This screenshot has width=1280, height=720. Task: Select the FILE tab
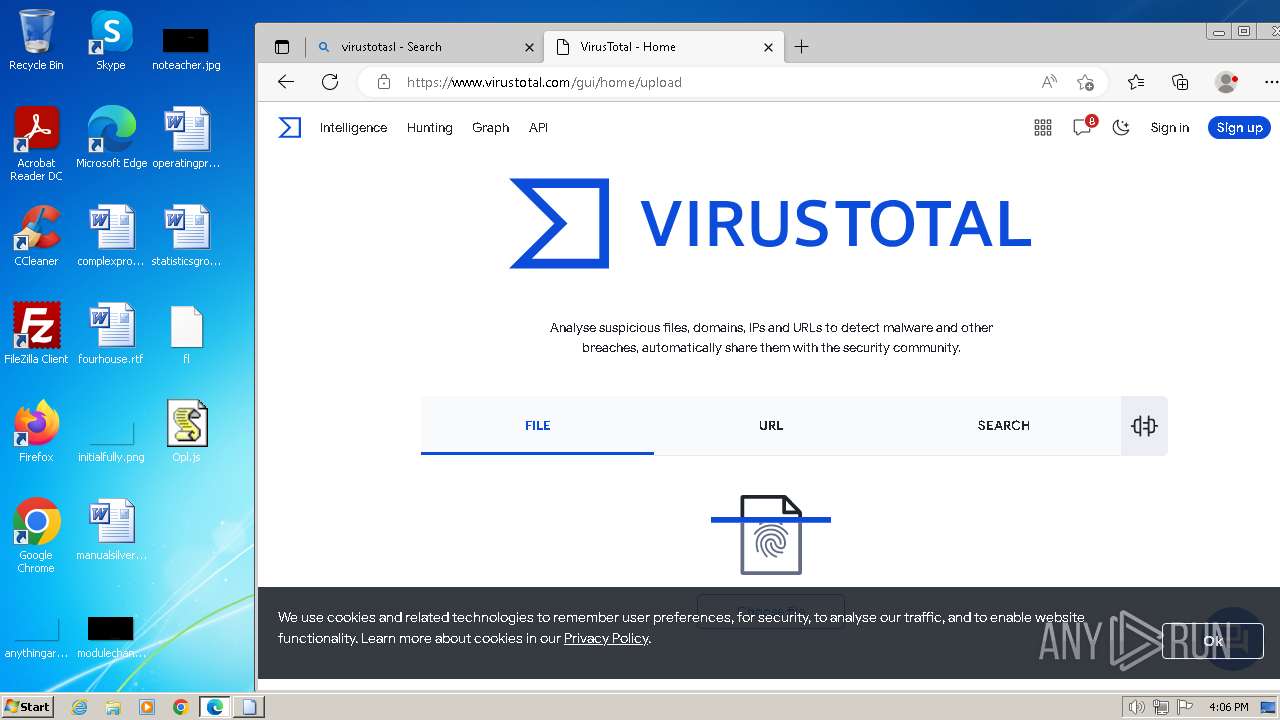click(x=538, y=426)
